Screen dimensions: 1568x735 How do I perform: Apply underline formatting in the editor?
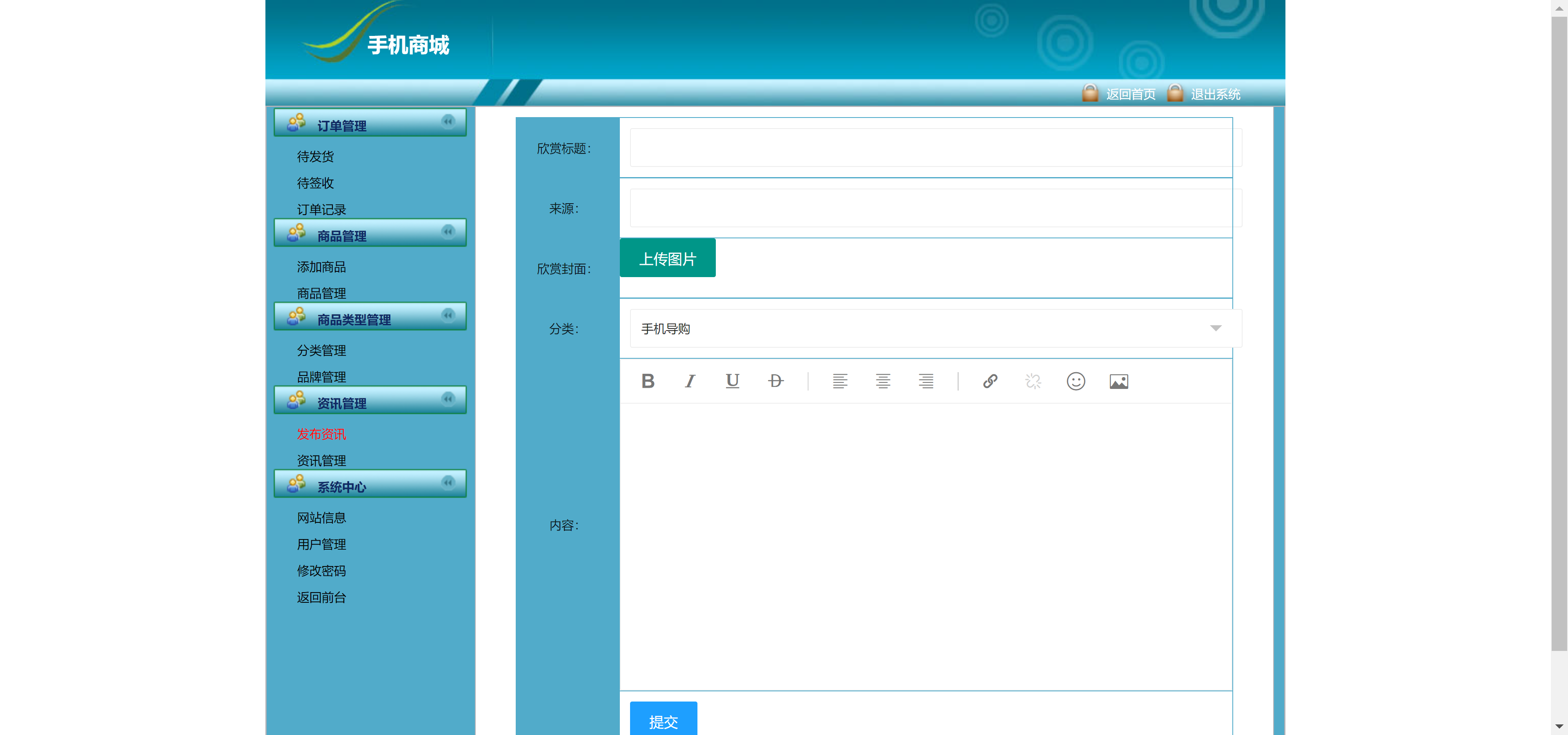732,381
